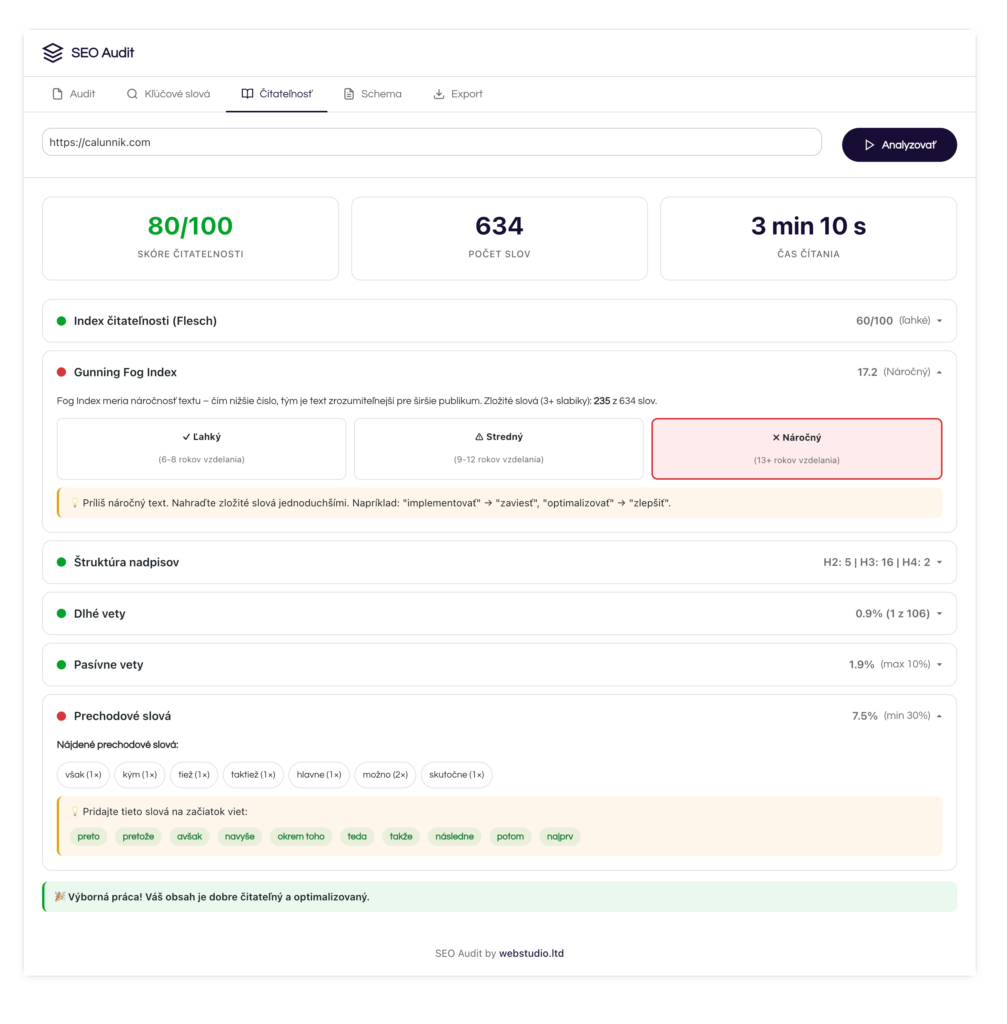Click the SEO Audit layers logo icon
1007x1024 pixels.
(x=53, y=52)
